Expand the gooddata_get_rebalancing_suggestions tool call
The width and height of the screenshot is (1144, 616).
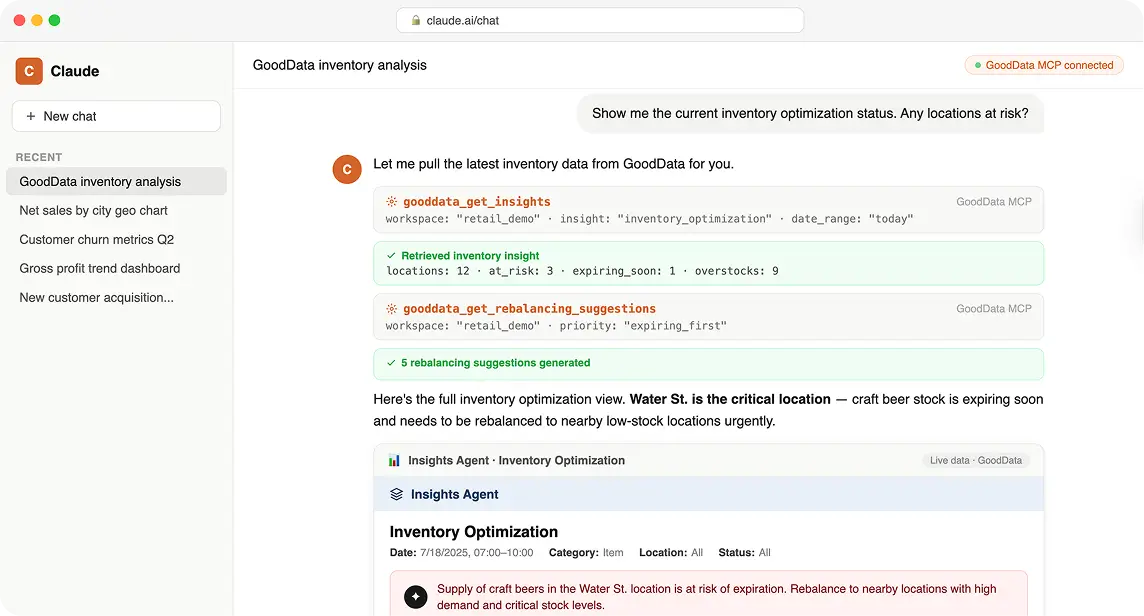click(708, 317)
